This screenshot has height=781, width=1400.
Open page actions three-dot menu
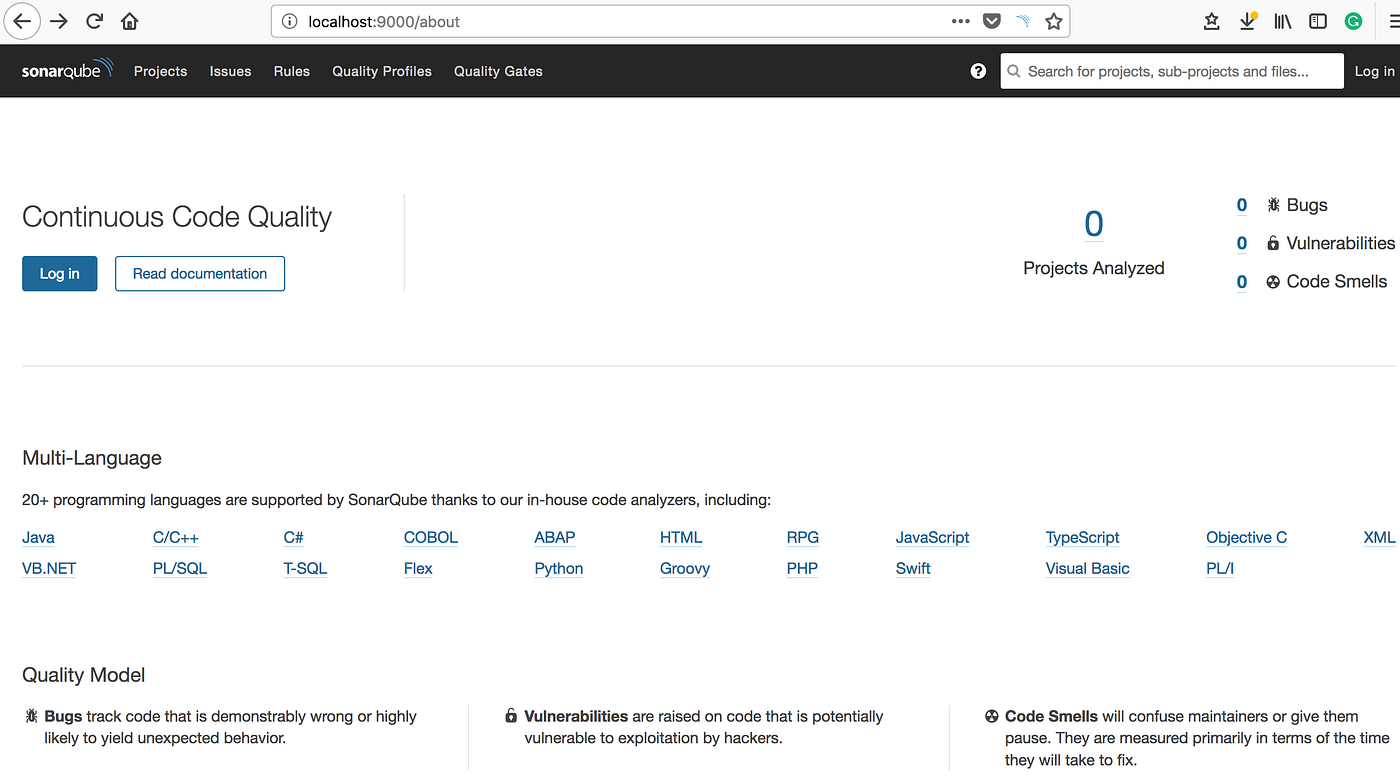pyautogui.click(x=961, y=21)
